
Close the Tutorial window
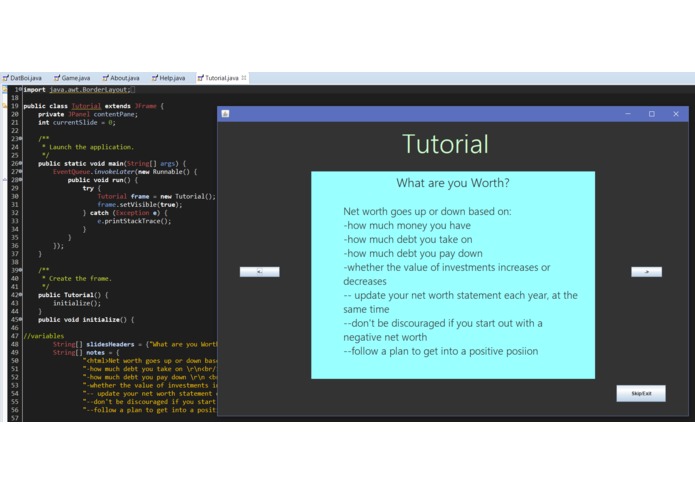pos(675,114)
